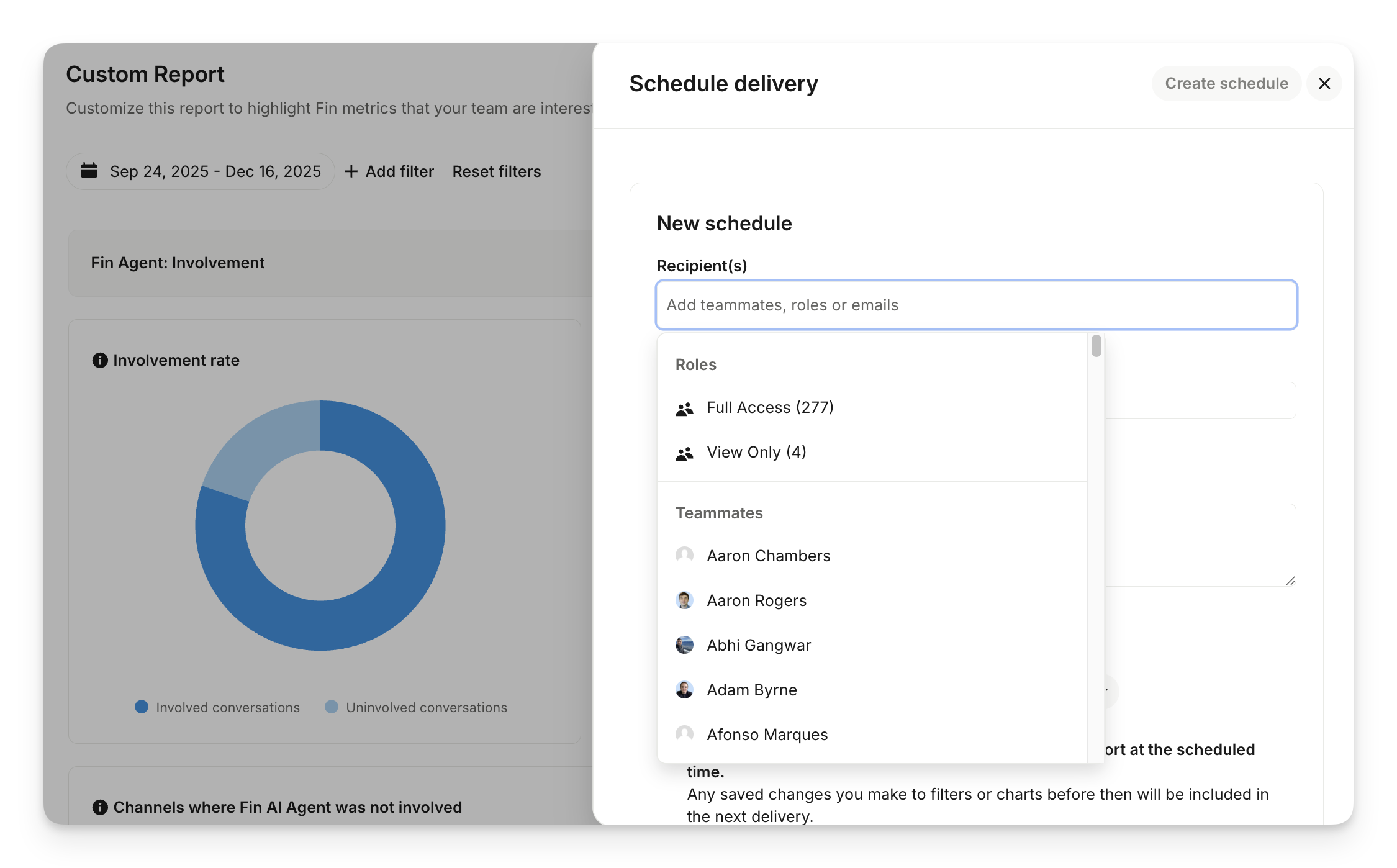Close the Schedule delivery panel
Viewport: 1397px width, 868px height.
pos(1324,83)
